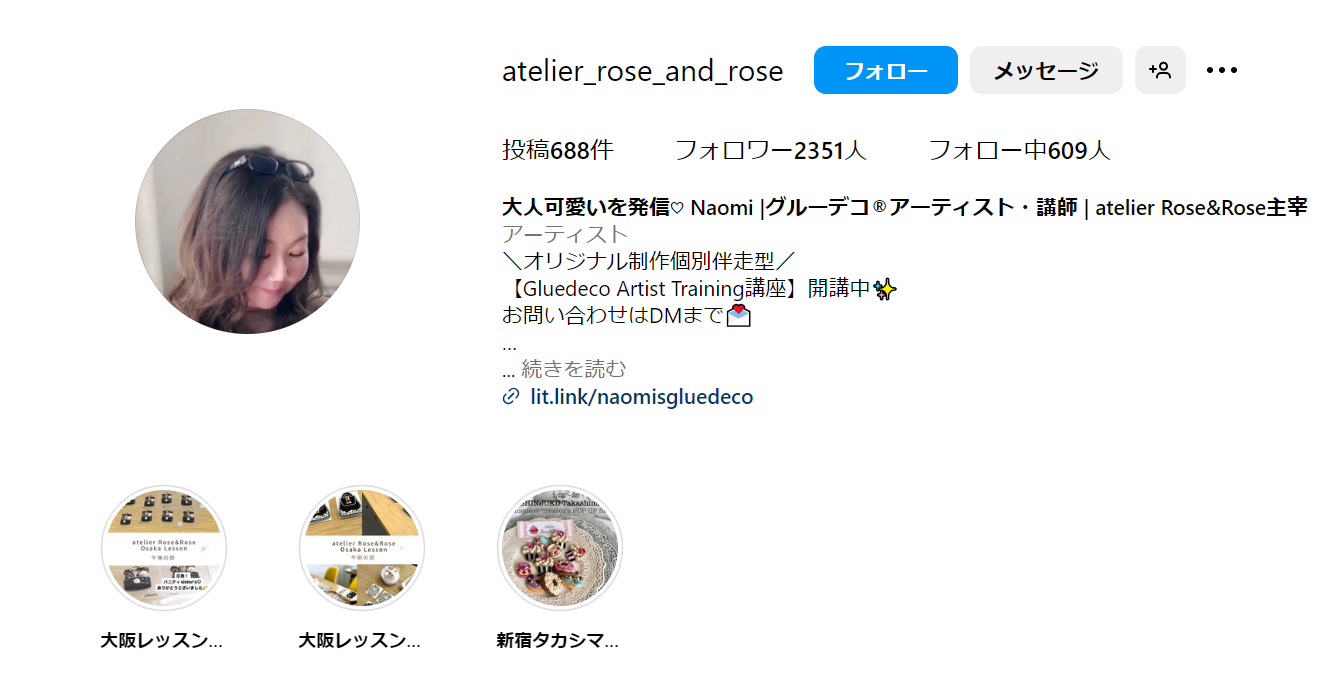Image resolution: width=1341 pixels, height=694 pixels.
Task: Click the アーティスト category label
Action: (565, 235)
